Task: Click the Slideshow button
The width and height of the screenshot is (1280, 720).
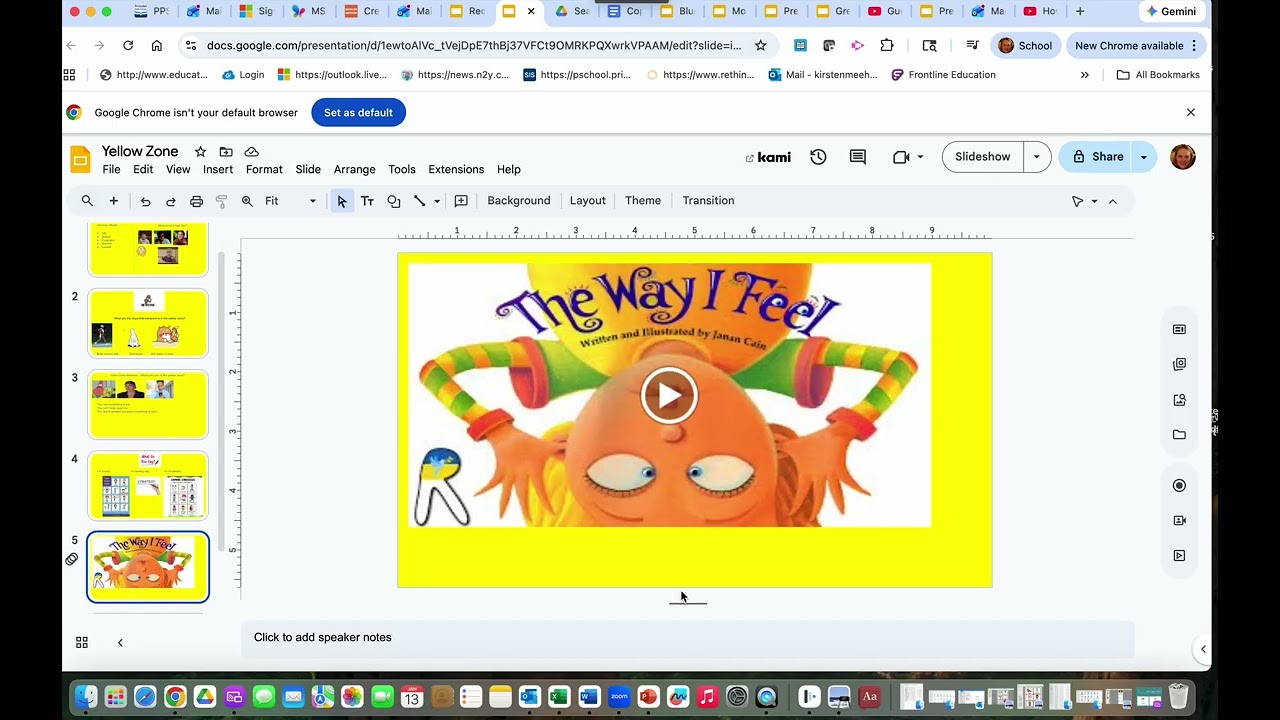Action: (983, 157)
